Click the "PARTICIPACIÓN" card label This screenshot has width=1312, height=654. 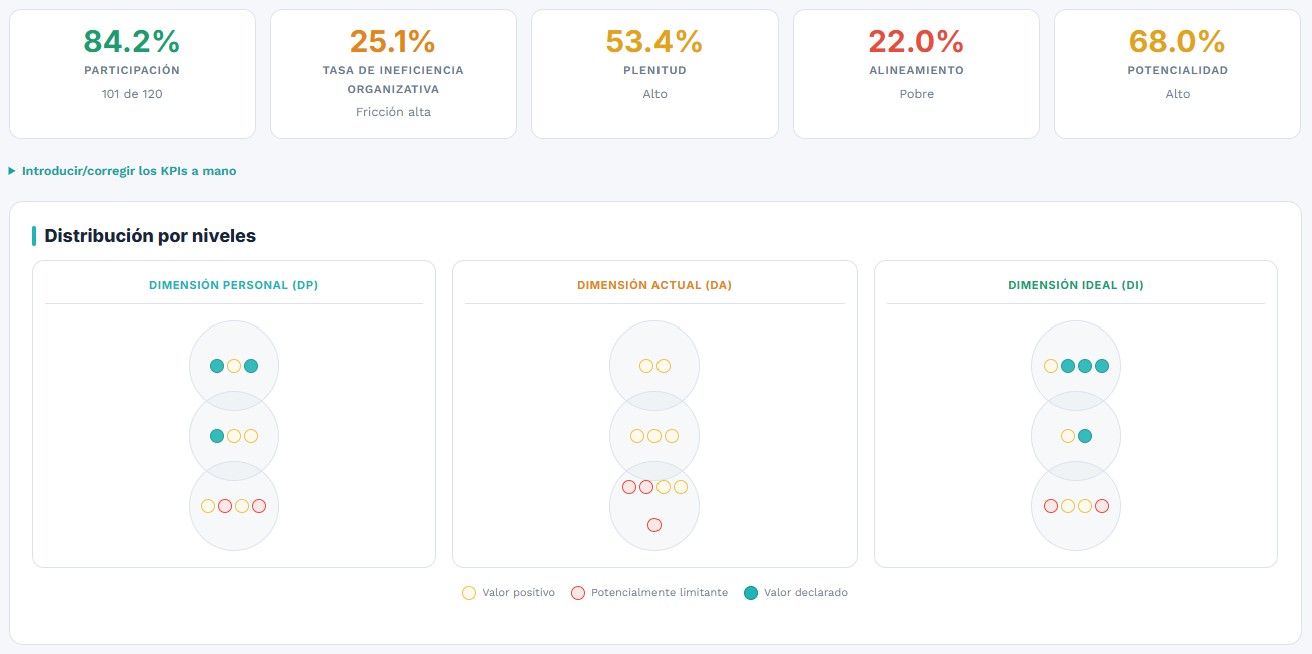click(x=132, y=71)
